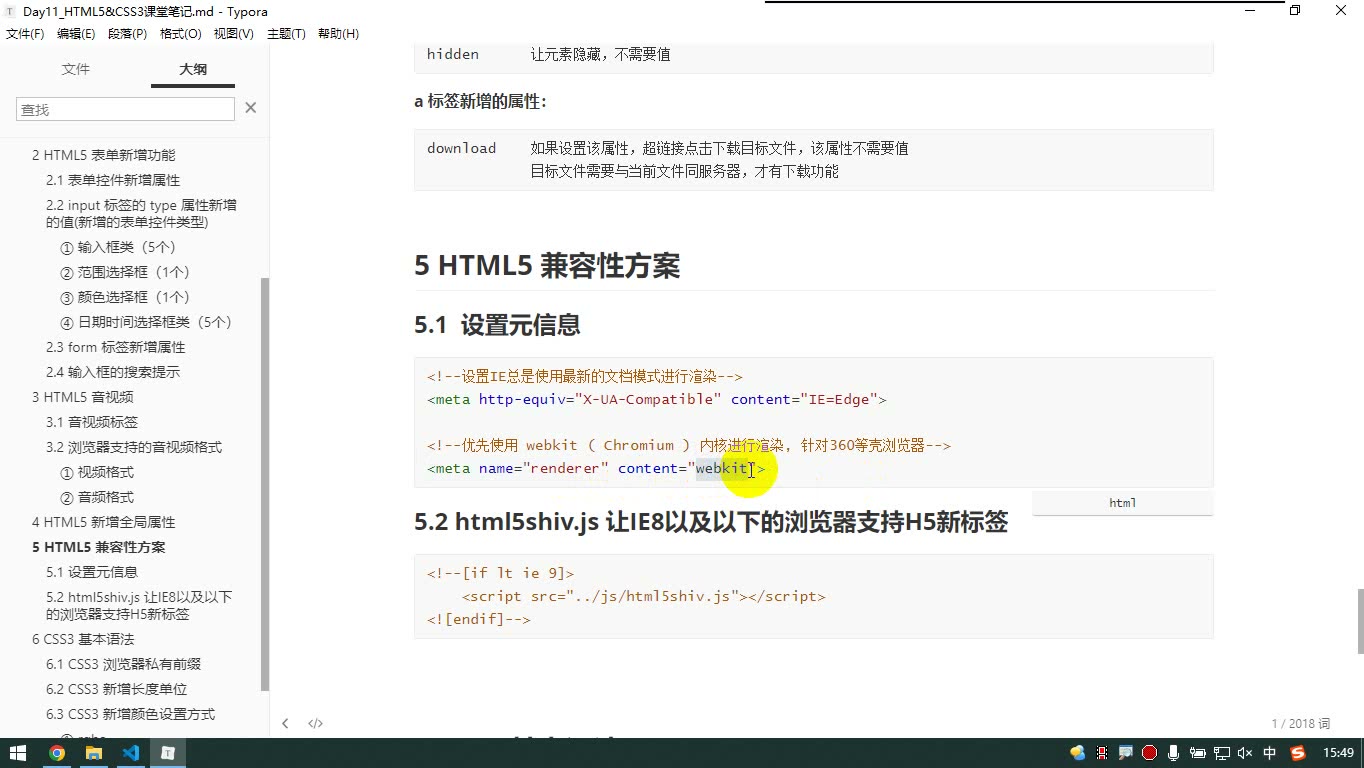Switch to the 大纲 outline tab
The width and height of the screenshot is (1364, 768).
tap(193, 69)
